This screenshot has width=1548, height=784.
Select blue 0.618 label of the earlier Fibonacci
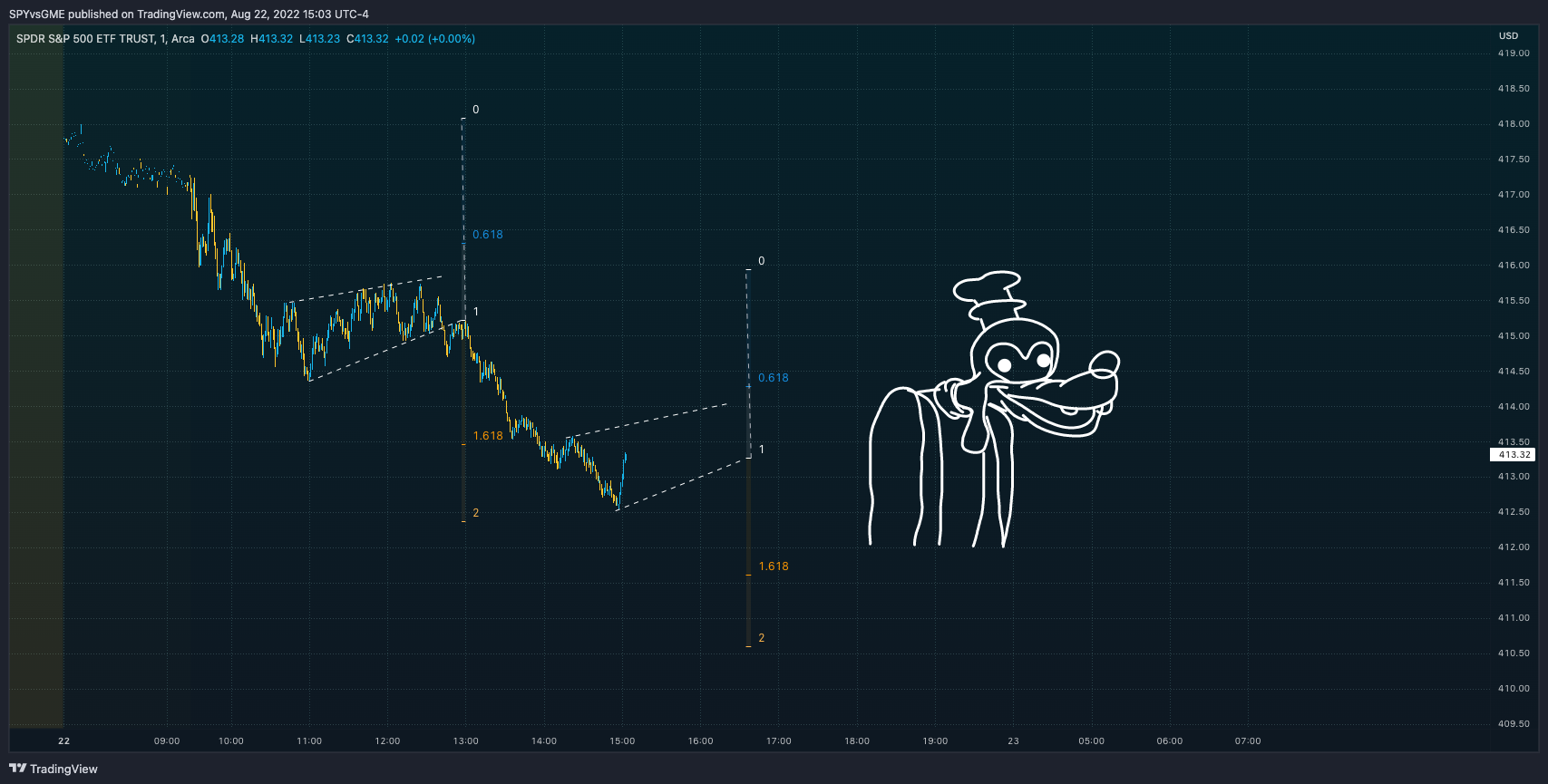tap(488, 235)
